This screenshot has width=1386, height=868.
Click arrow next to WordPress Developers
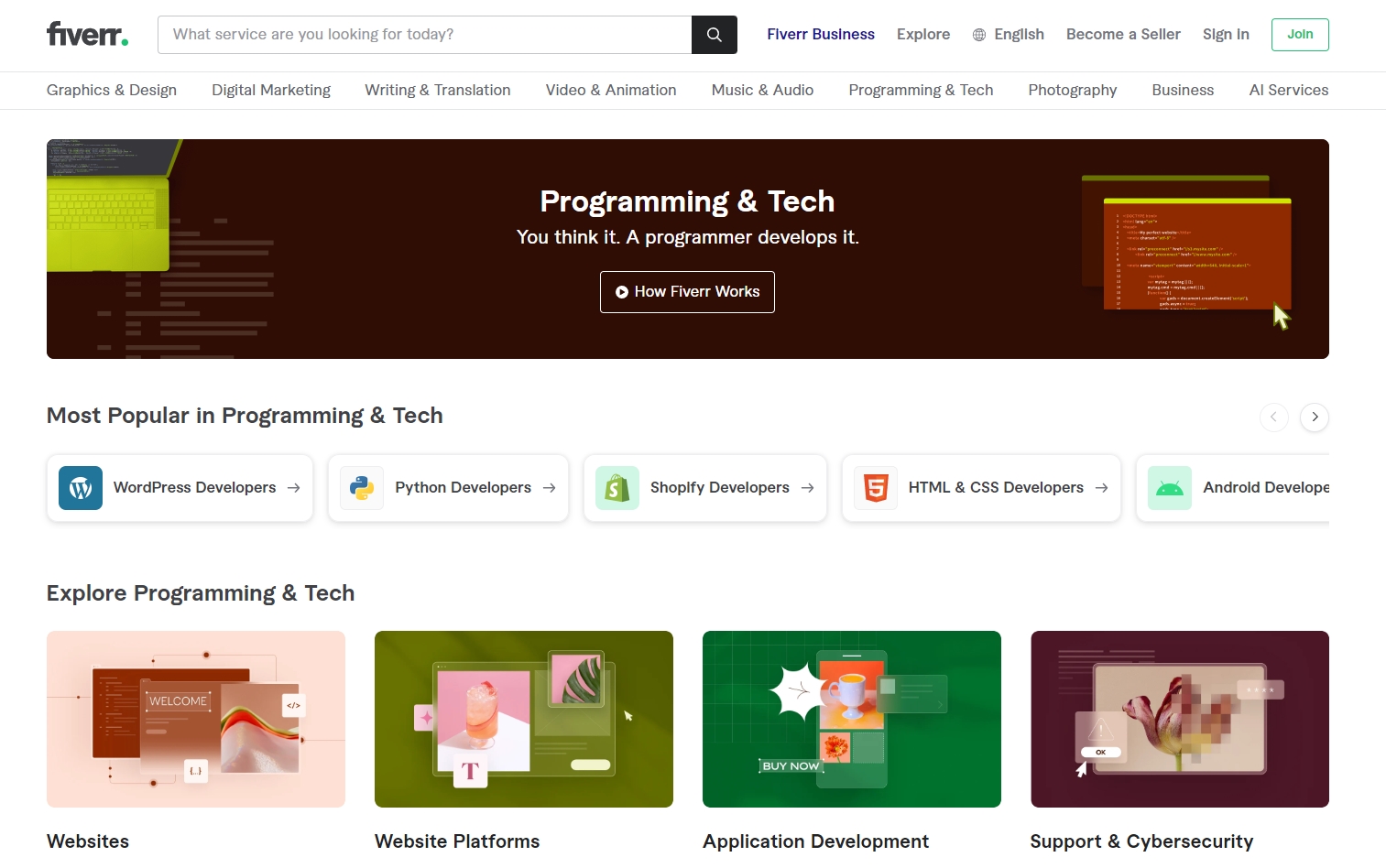[293, 488]
